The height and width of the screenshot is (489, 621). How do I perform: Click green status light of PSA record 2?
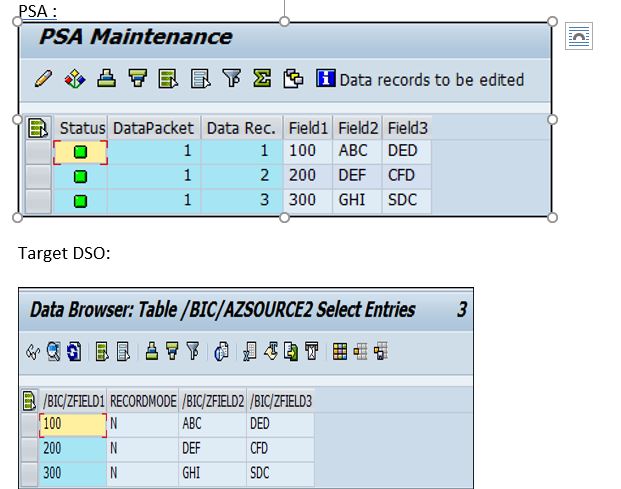[x=80, y=177]
